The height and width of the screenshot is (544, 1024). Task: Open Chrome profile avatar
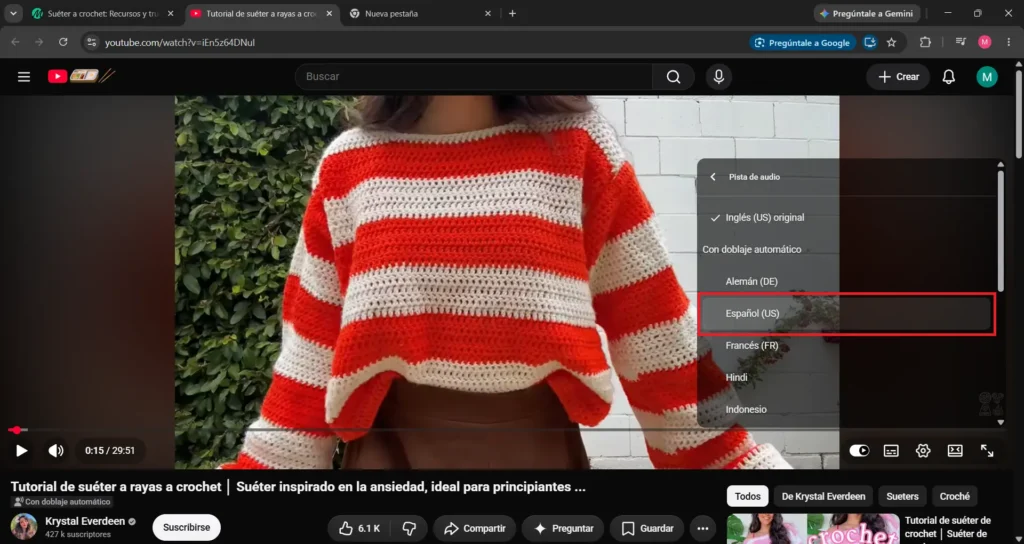point(985,42)
